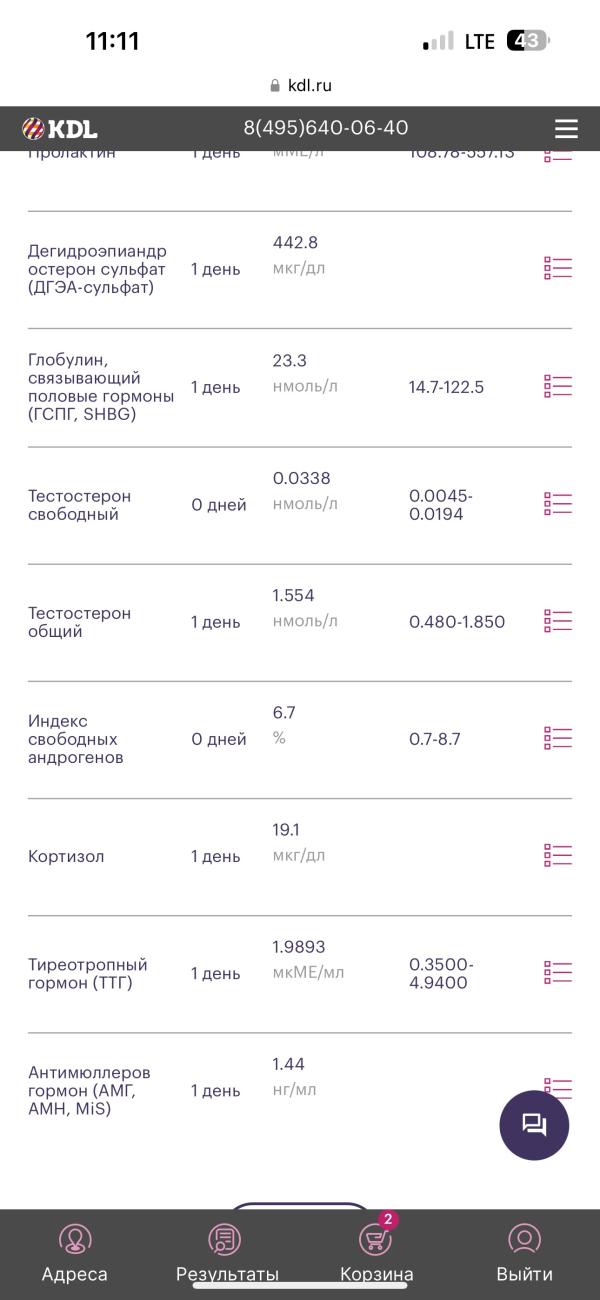Open details icon for Тиреотропный гормон row
This screenshot has height=1300, width=600.
[558, 972]
